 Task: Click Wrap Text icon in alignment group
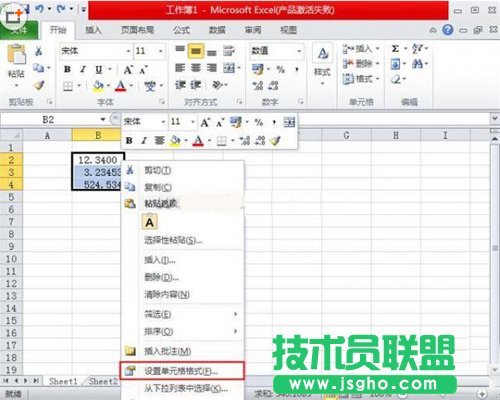pyautogui.click(x=229, y=51)
